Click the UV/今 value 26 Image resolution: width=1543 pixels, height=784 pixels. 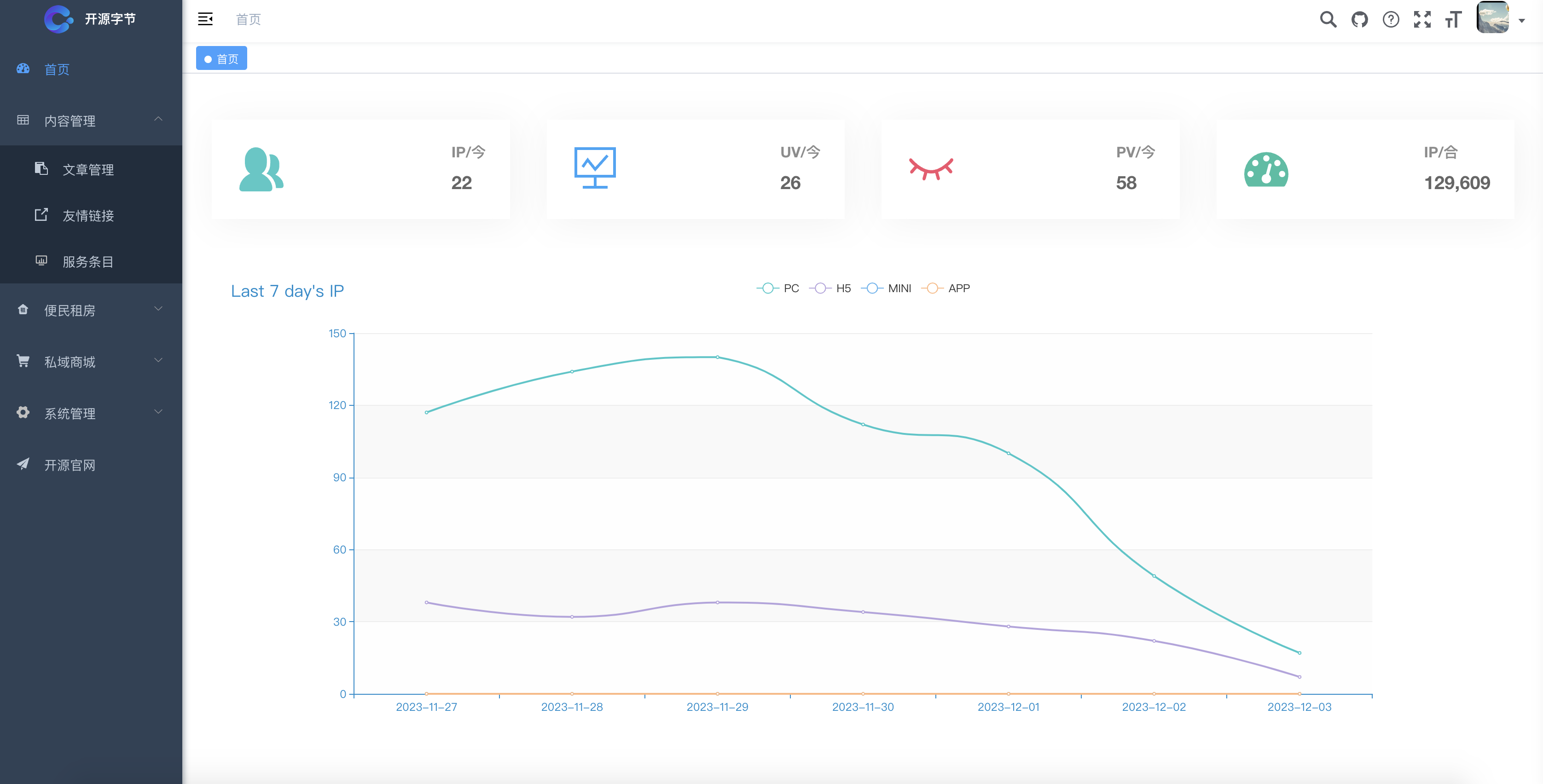790,183
